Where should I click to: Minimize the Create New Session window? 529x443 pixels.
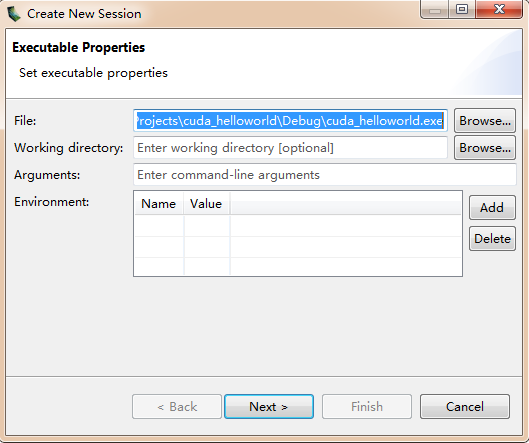click(x=435, y=9)
